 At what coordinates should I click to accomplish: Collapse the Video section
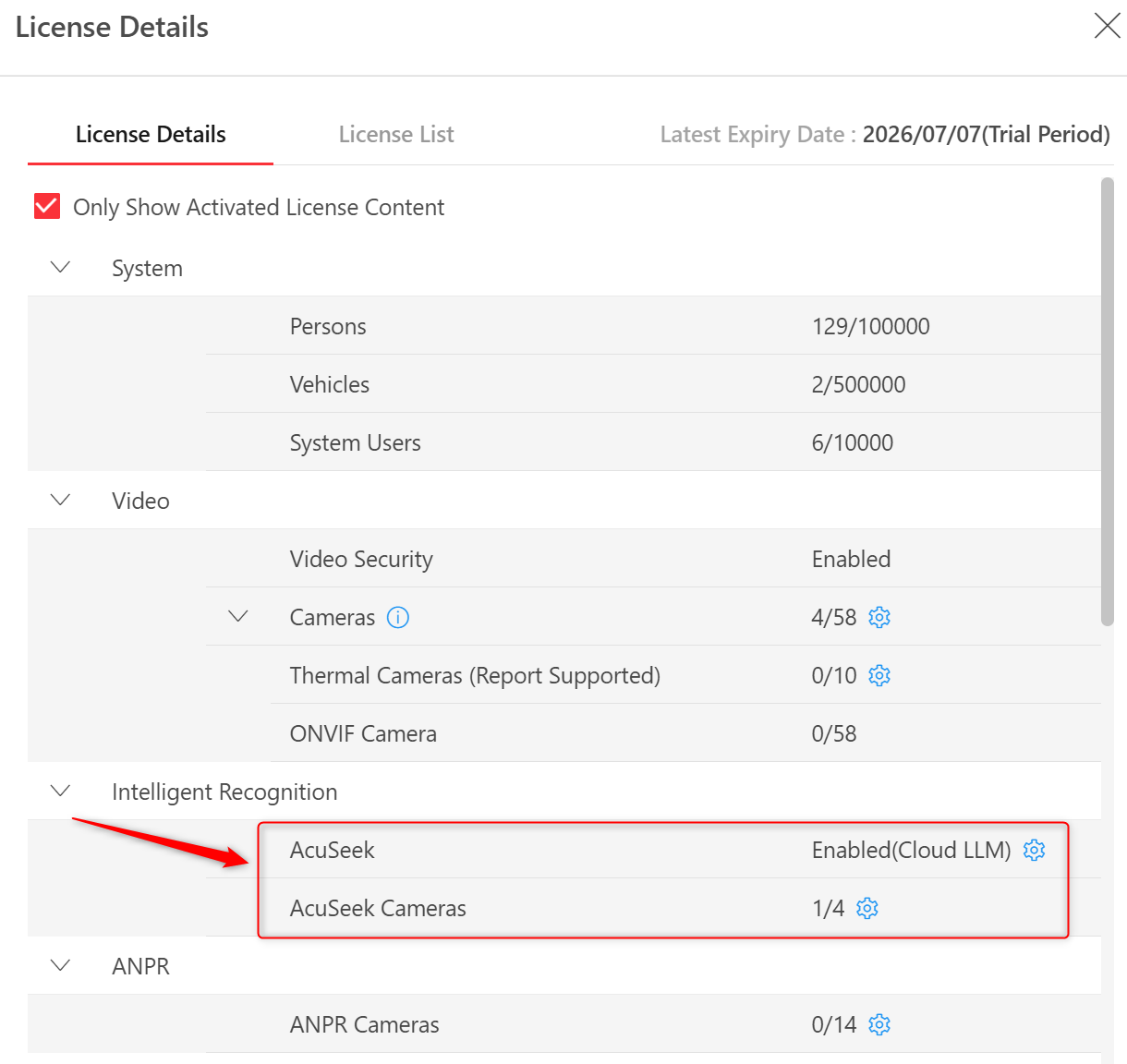coord(61,501)
